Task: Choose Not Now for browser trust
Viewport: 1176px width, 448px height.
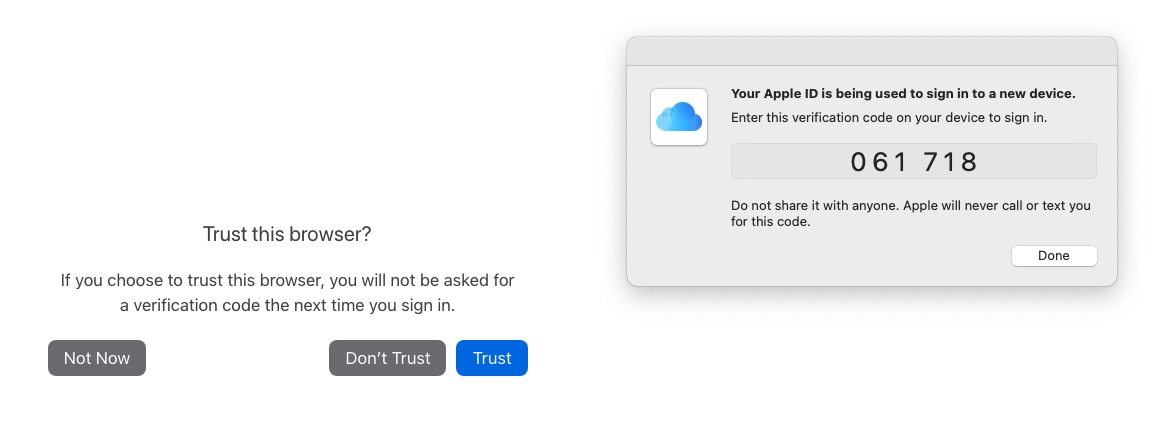Action: coord(97,358)
